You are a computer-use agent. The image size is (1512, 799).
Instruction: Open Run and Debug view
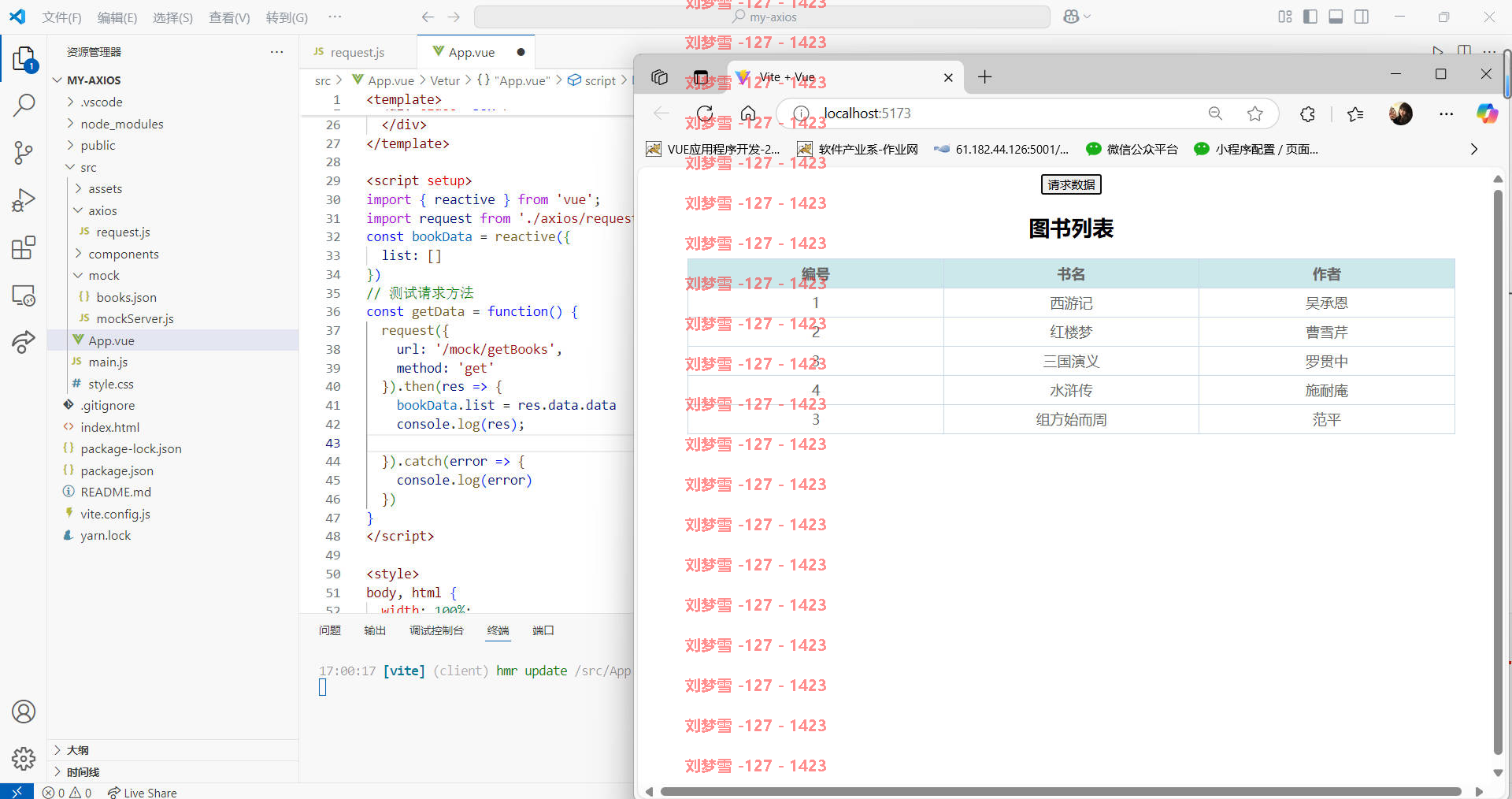point(24,200)
